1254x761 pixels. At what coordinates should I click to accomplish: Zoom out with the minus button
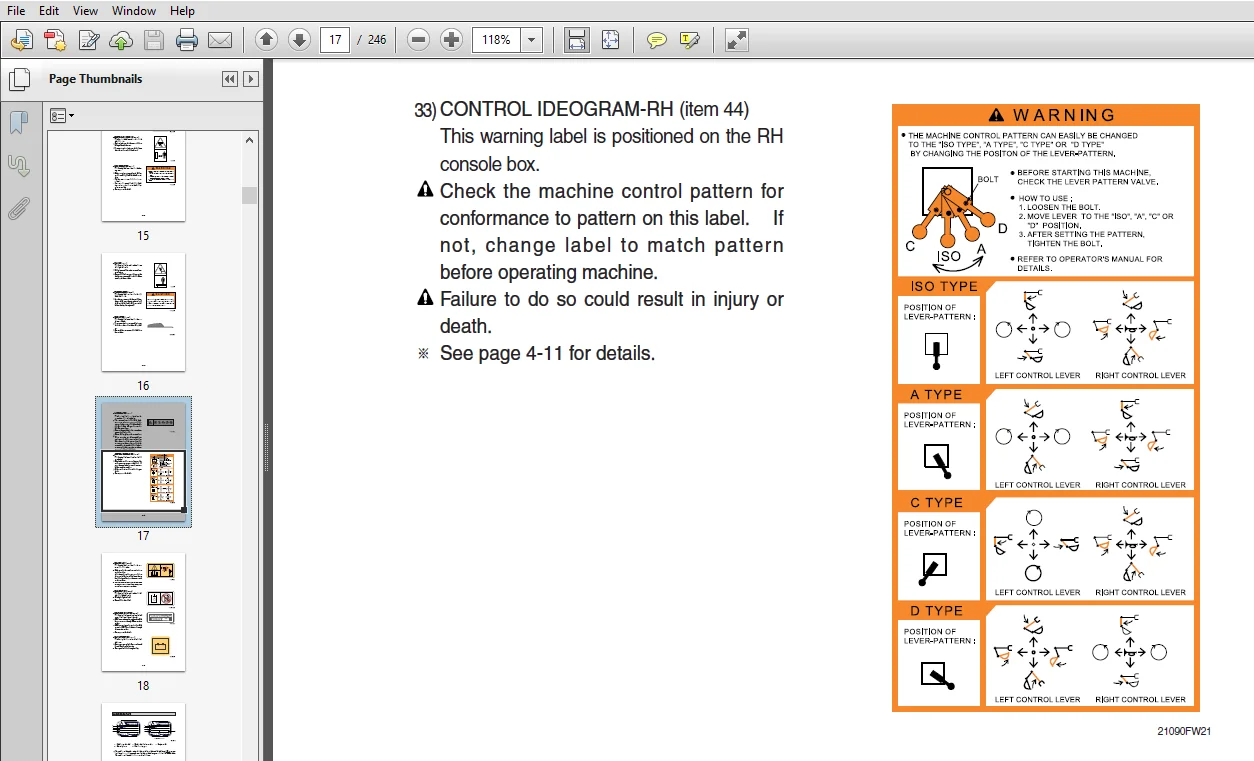(x=419, y=40)
